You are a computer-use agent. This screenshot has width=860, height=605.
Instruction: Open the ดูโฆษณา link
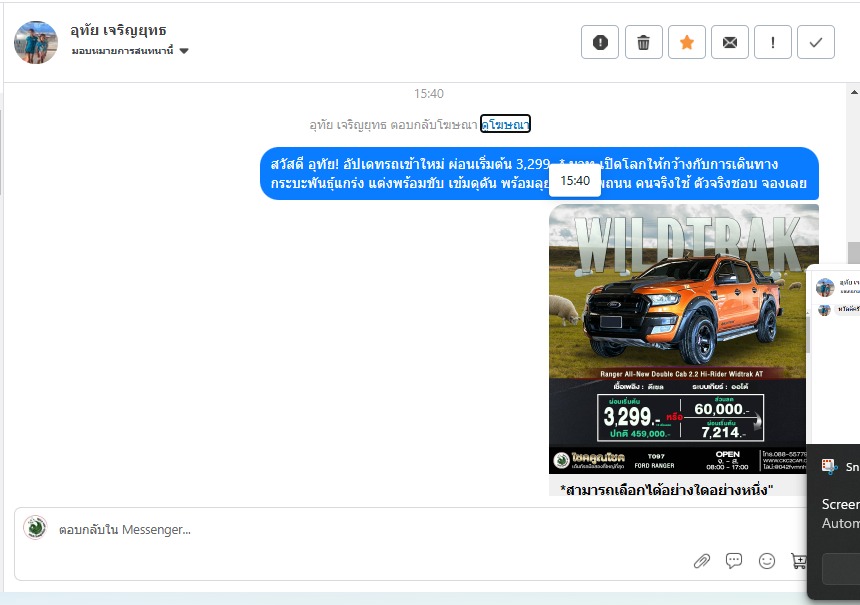pos(505,124)
